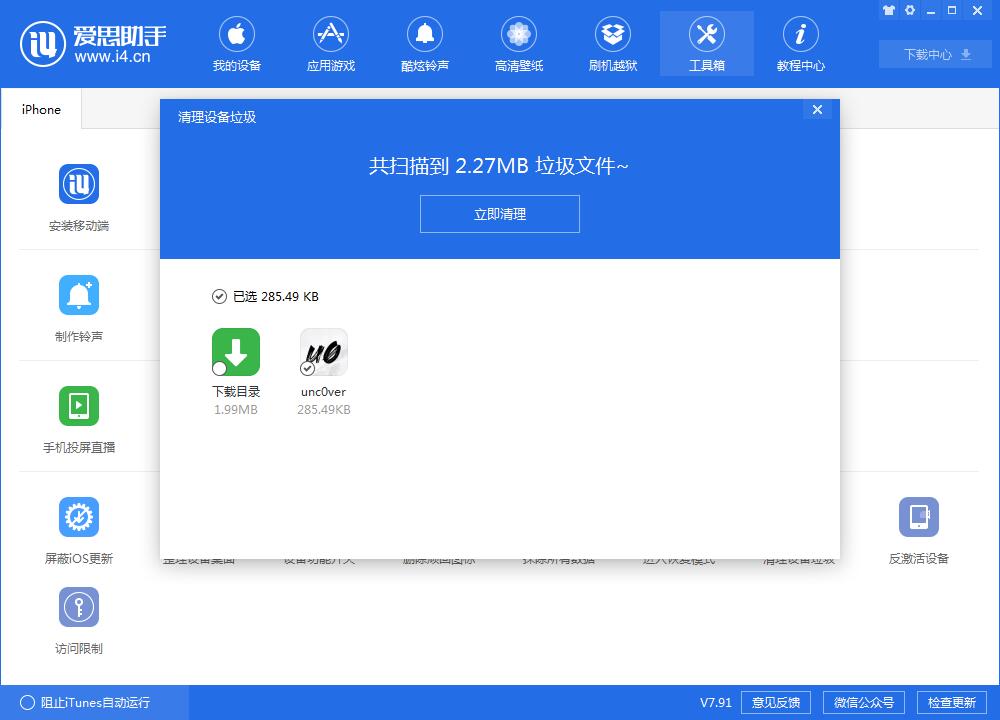Screen dimensions: 1000x720
Task: Open the 酷炫铃声 ringtone section
Action: (x=424, y=43)
